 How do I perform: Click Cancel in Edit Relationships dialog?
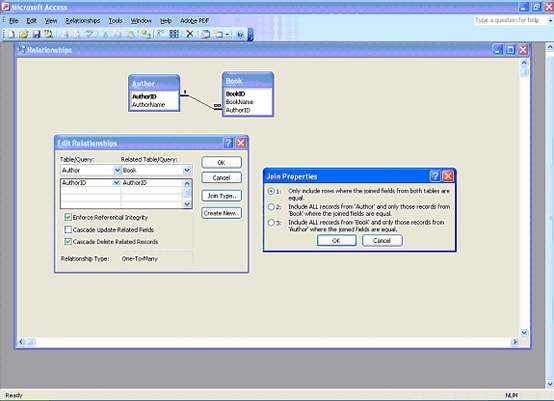(222, 178)
